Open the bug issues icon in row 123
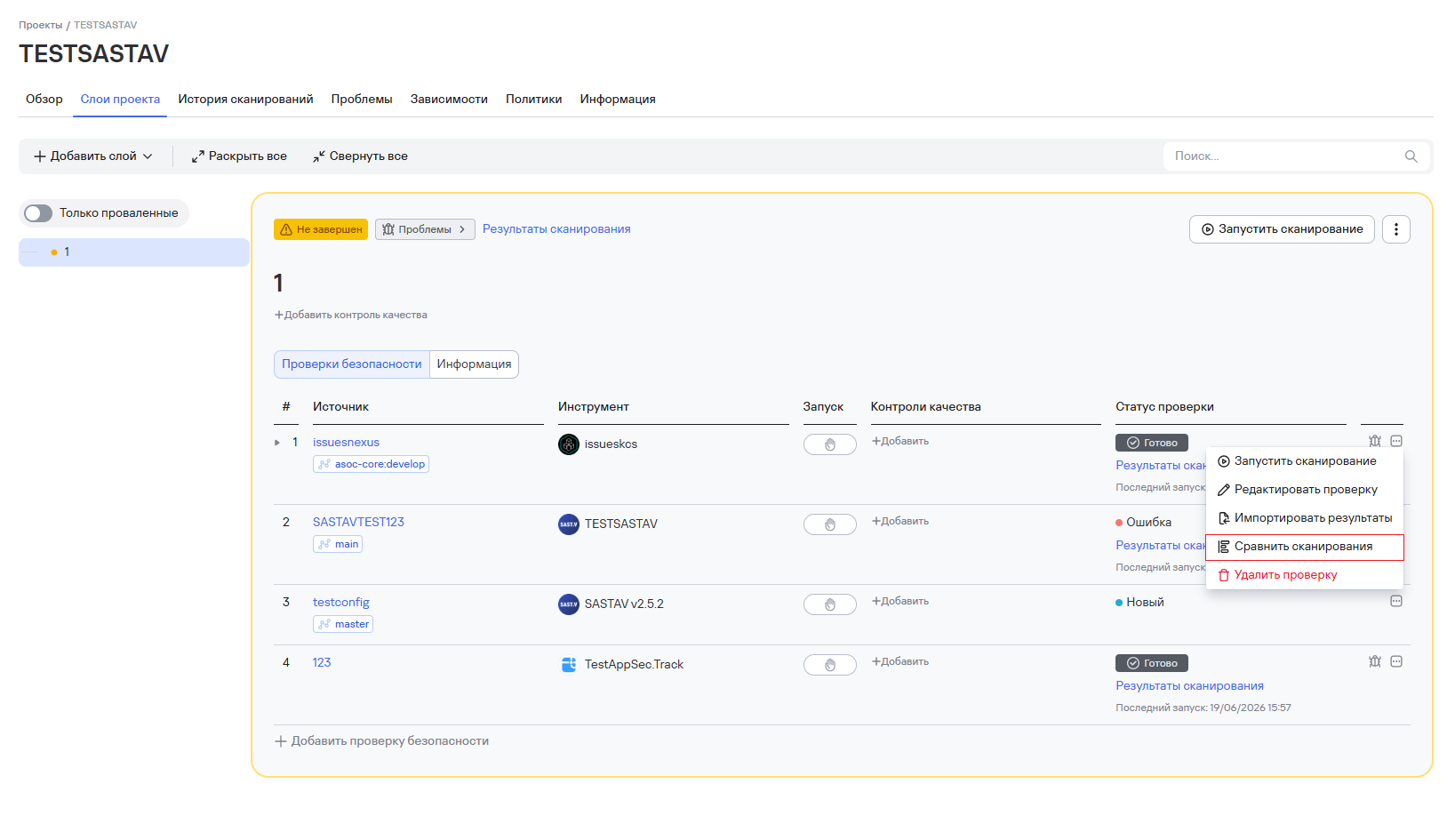Viewport: 1455px width, 840px height. [x=1375, y=661]
